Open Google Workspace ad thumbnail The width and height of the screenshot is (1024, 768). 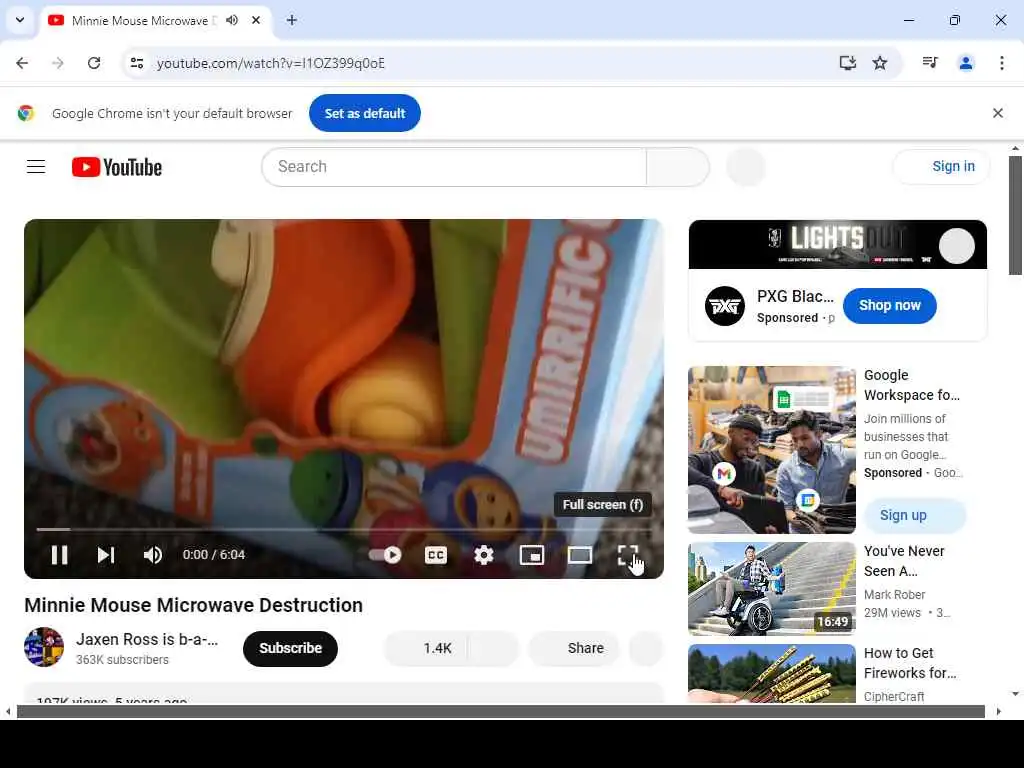771,449
